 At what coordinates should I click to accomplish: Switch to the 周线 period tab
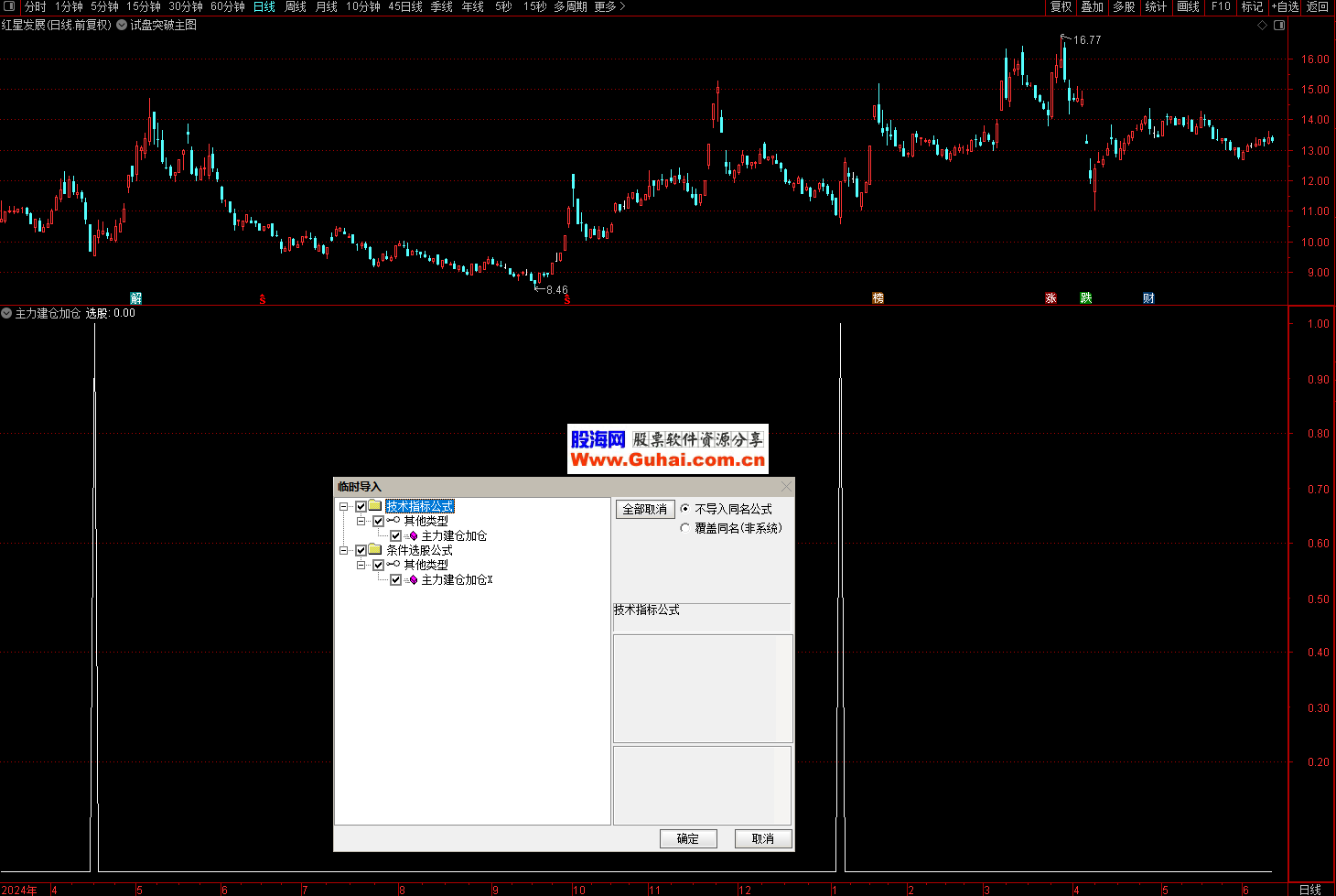[x=296, y=6]
